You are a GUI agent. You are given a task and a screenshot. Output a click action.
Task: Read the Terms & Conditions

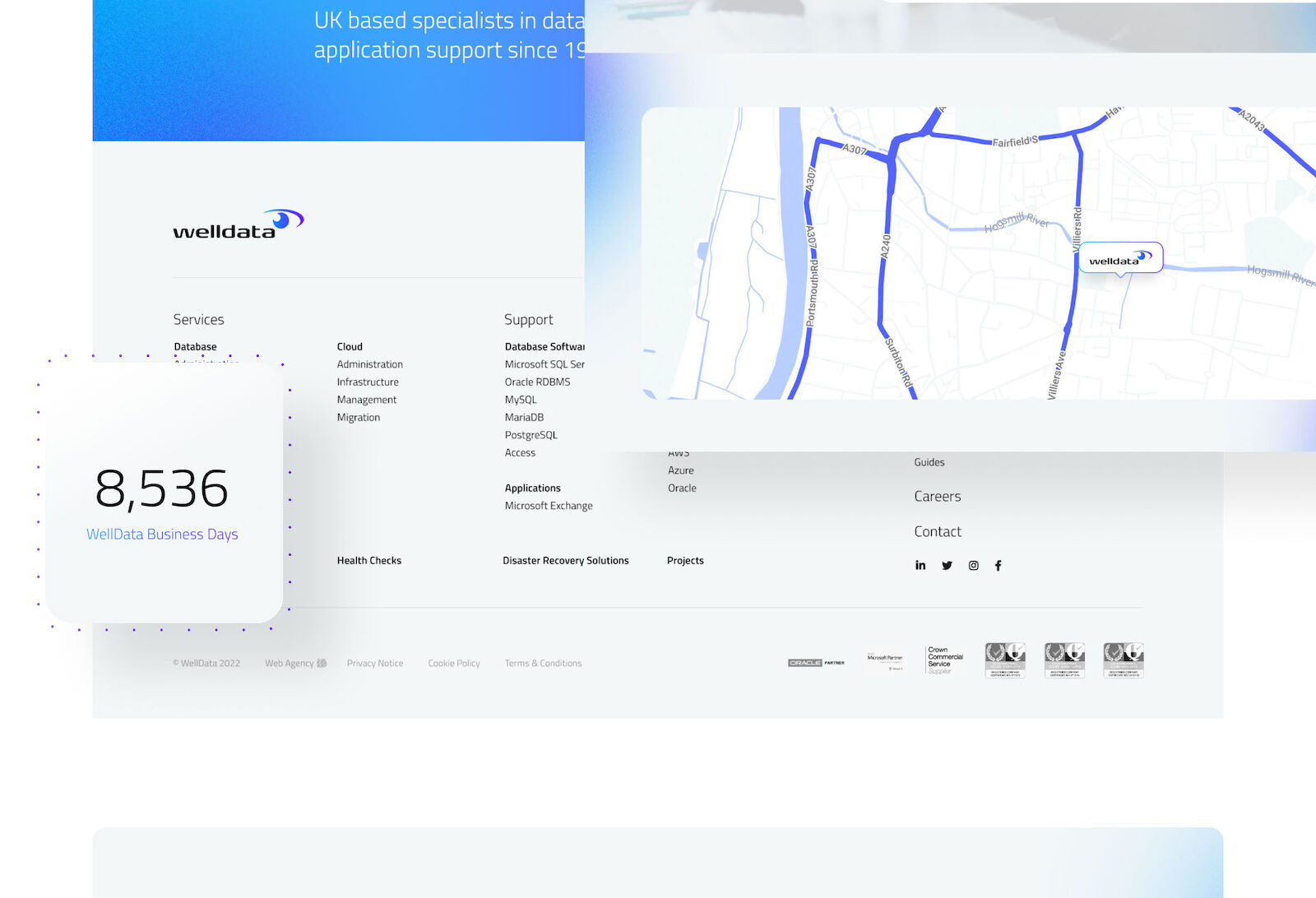(x=543, y=664)
